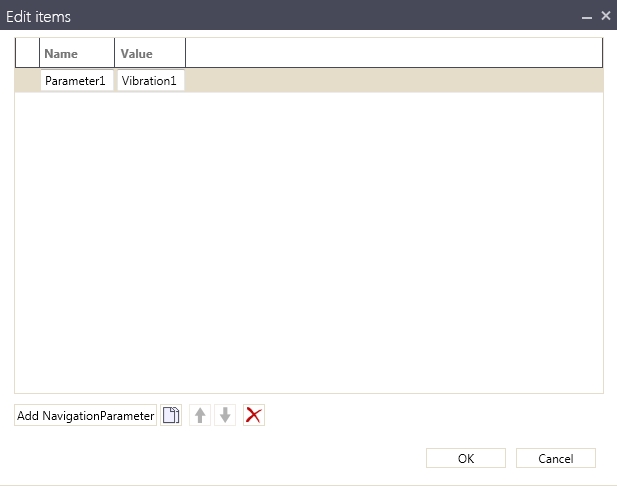The image size is (617, 487).
Task: Move selected item down with arrow
Action: (x=225, y=416)
